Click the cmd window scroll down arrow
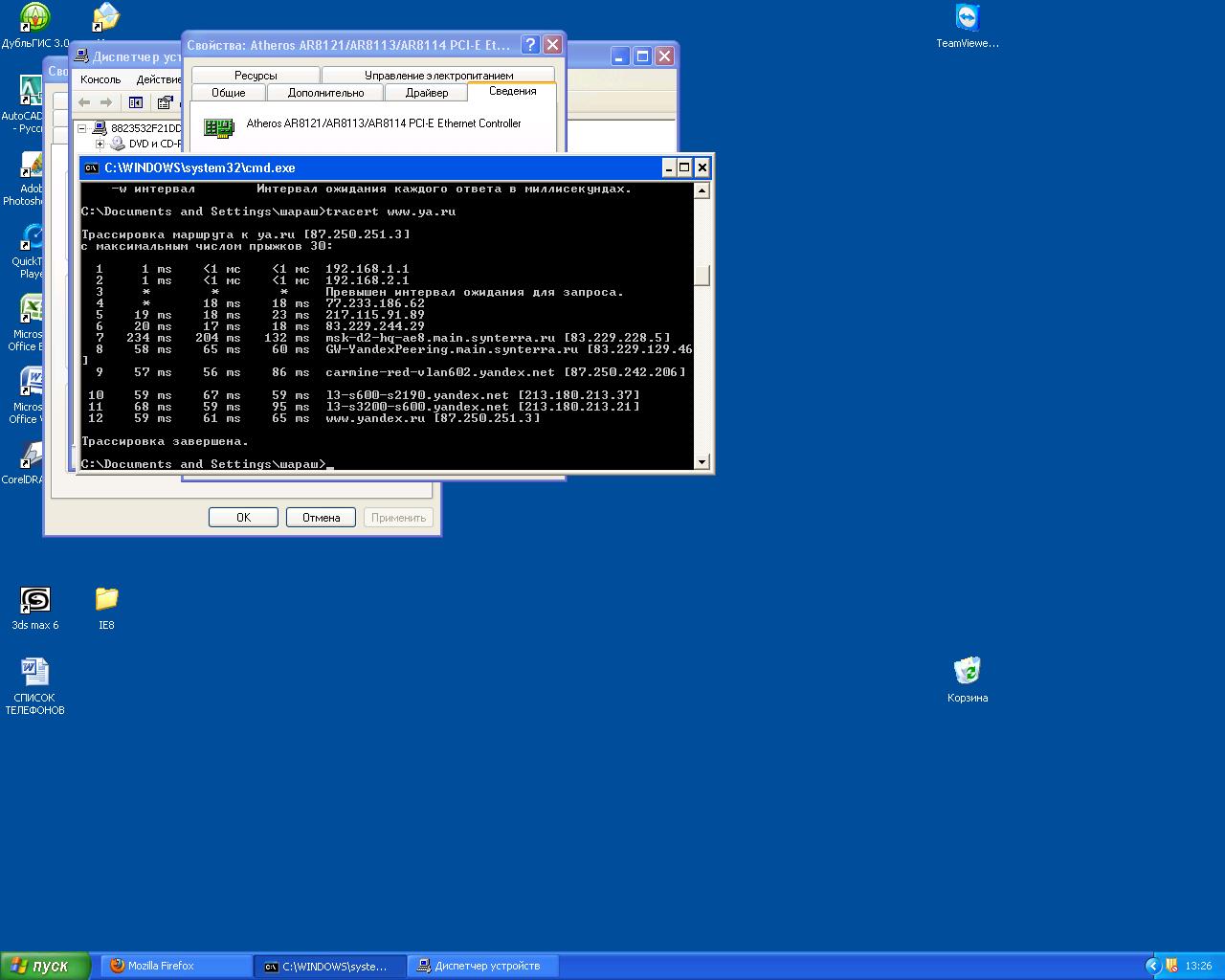This screenshot has height=980, width=1225. (x=702, y=462)
